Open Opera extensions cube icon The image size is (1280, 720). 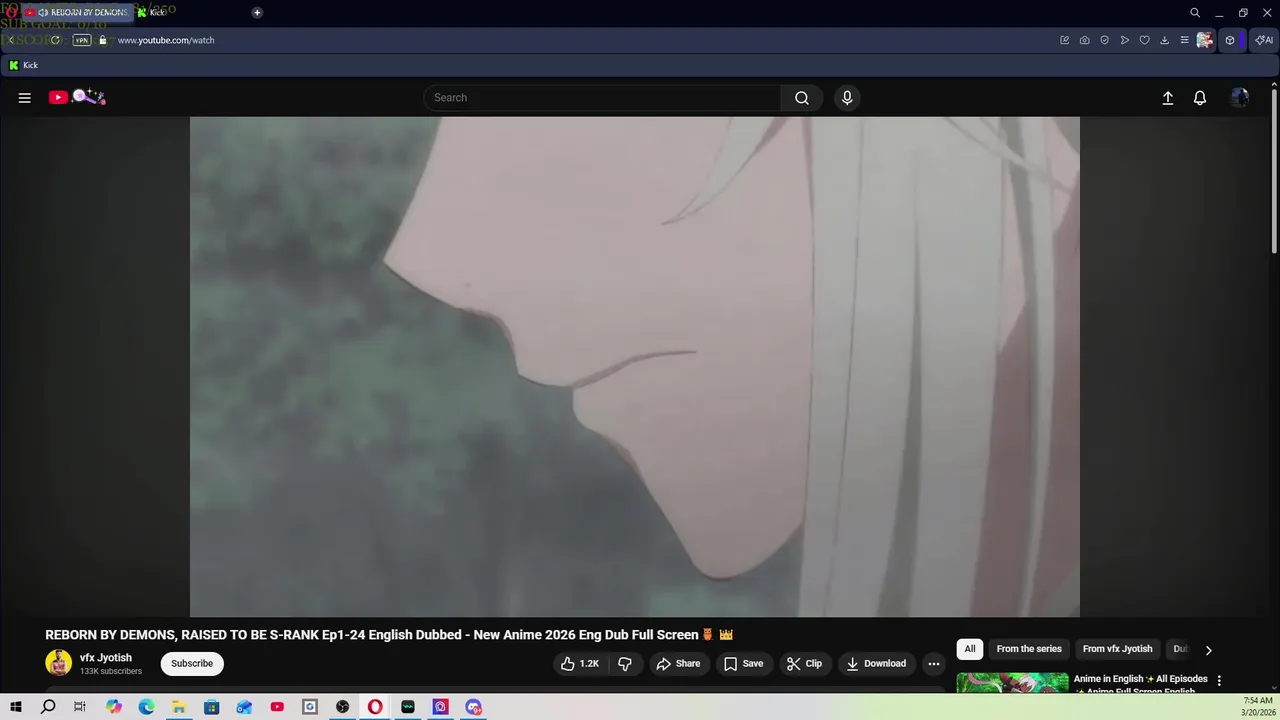[x=1230, y=40]
